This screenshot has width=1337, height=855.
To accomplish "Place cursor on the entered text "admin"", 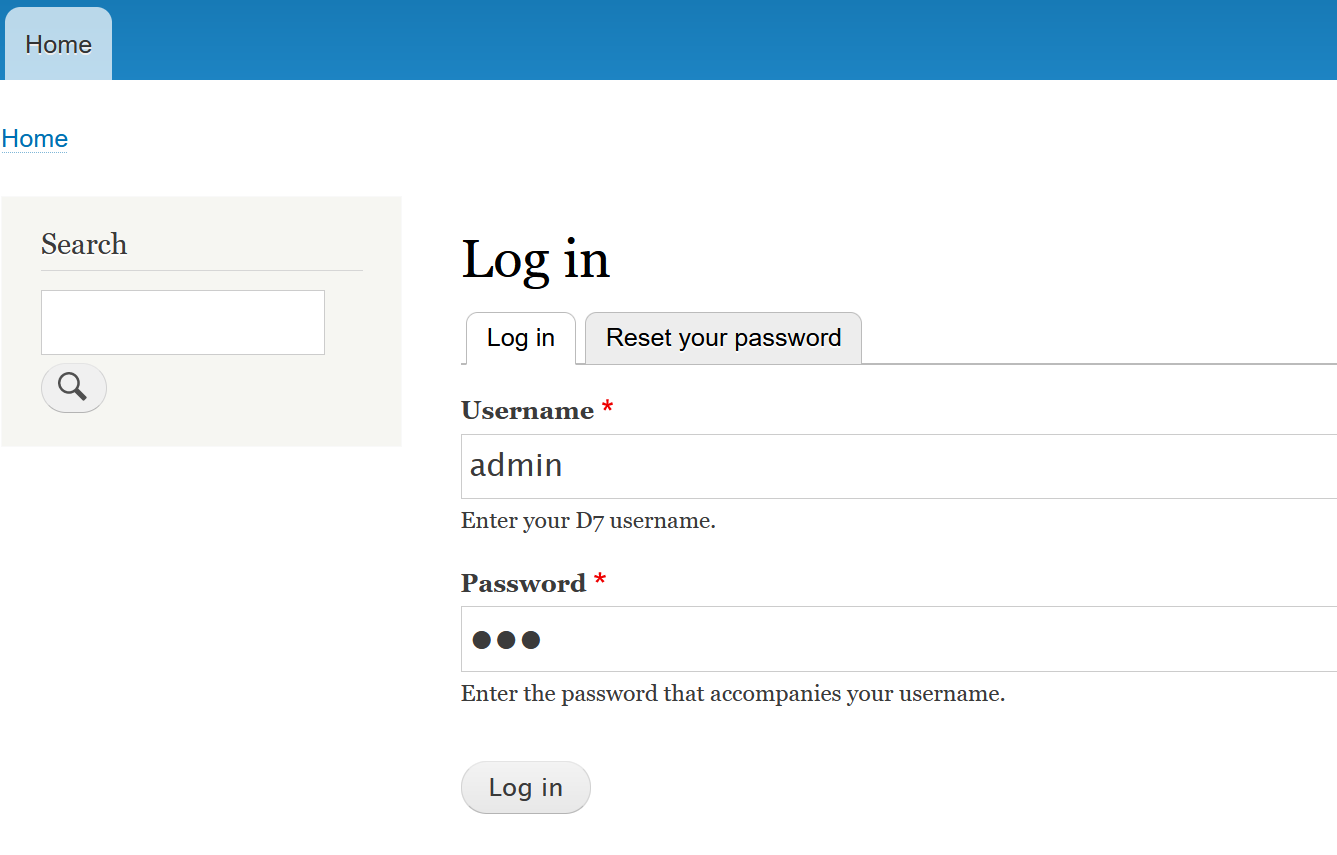I will point(516,466).
